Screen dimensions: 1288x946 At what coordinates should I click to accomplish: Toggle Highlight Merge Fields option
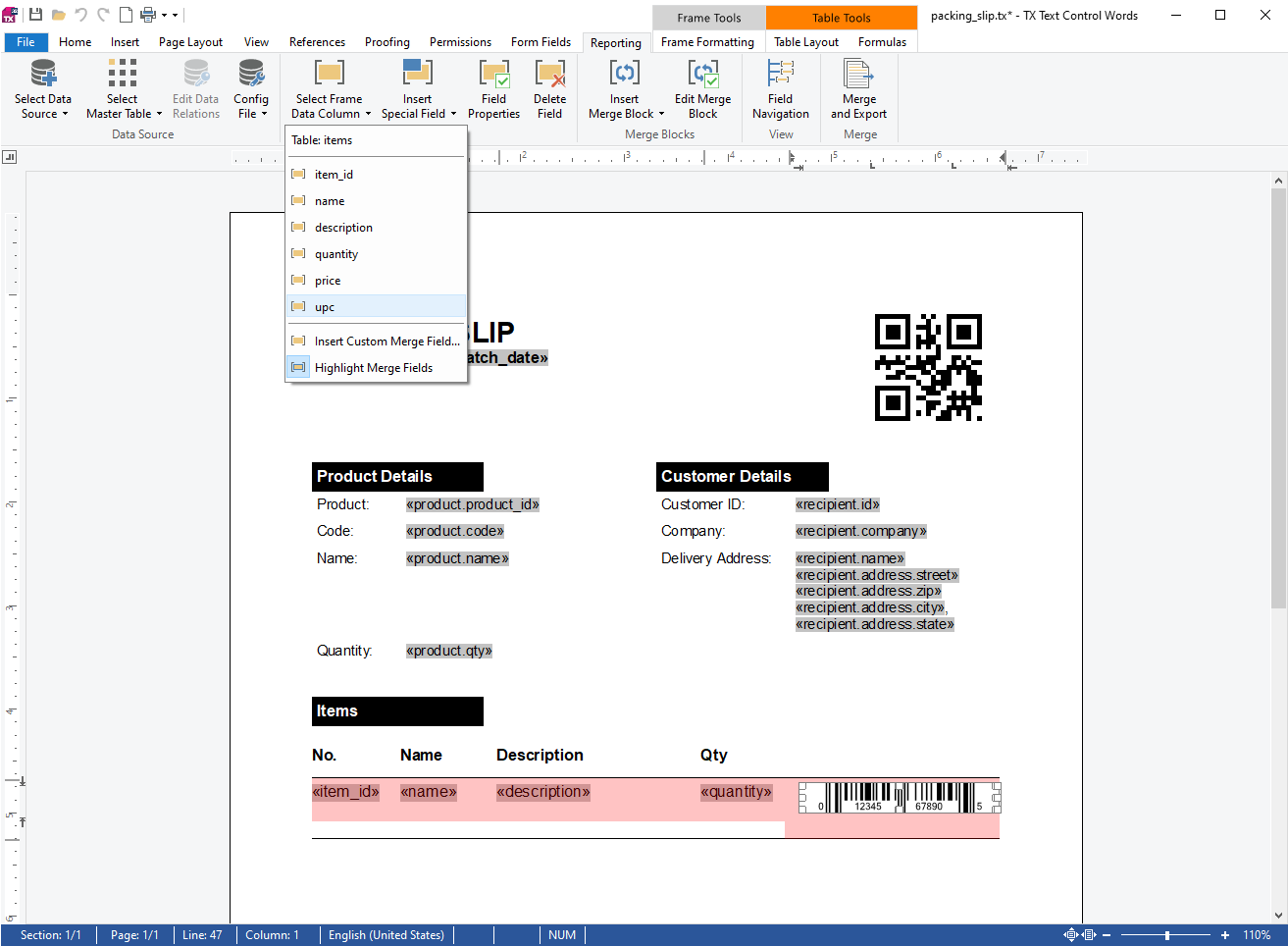tap(373, 368)
